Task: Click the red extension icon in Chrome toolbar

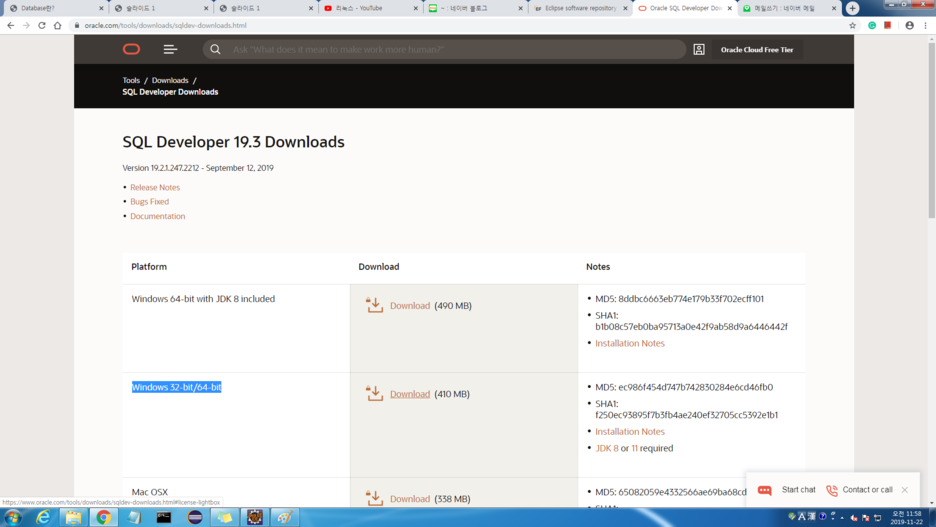Action: (888, 26)
